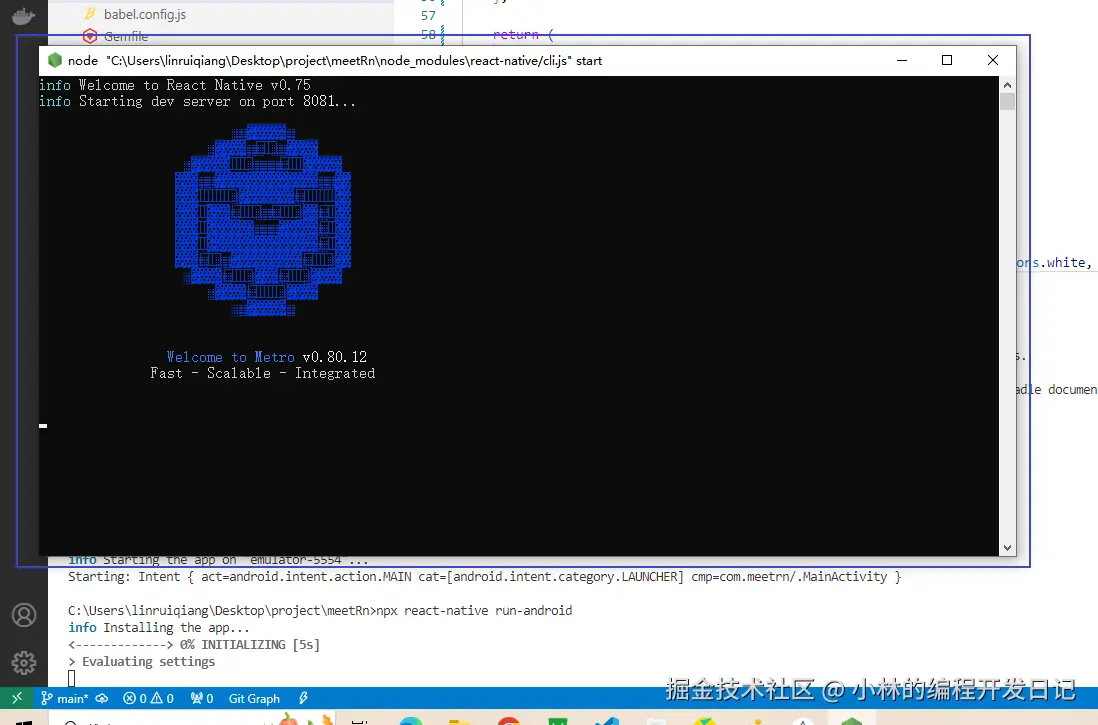Click the console scrollbar up arrow

(x=1007, y=85)
